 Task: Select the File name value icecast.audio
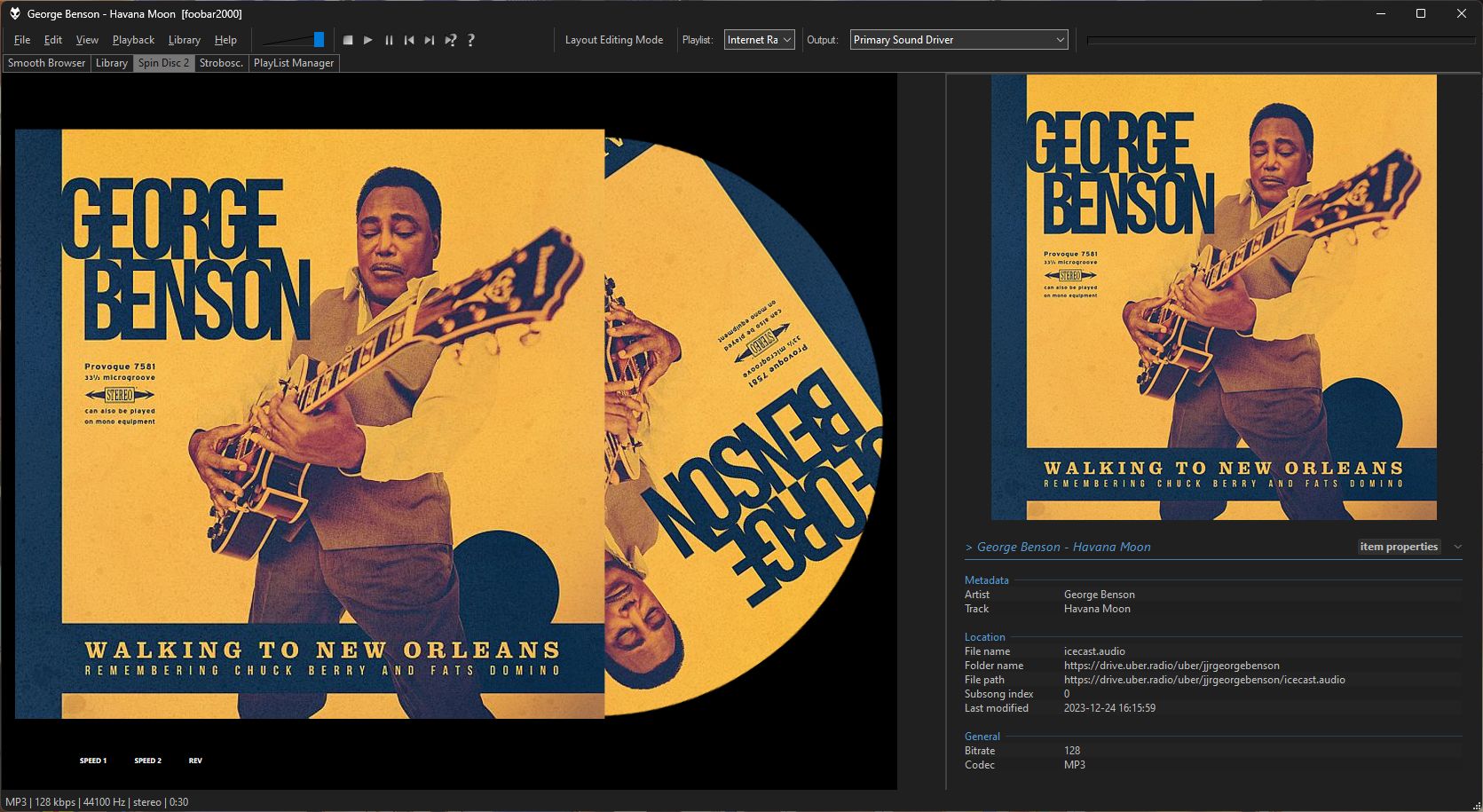coord(1094,651)
